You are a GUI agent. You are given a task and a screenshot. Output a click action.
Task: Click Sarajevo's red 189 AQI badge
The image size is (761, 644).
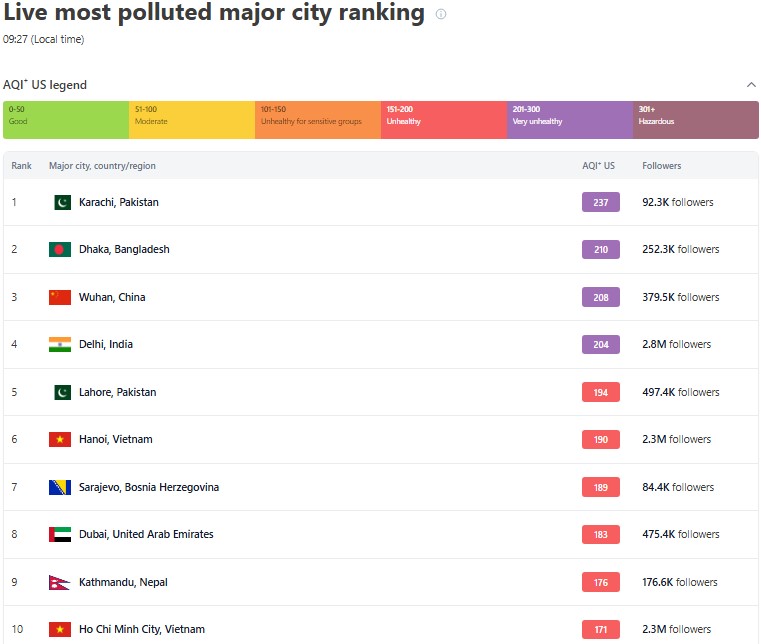click(600, 487)
